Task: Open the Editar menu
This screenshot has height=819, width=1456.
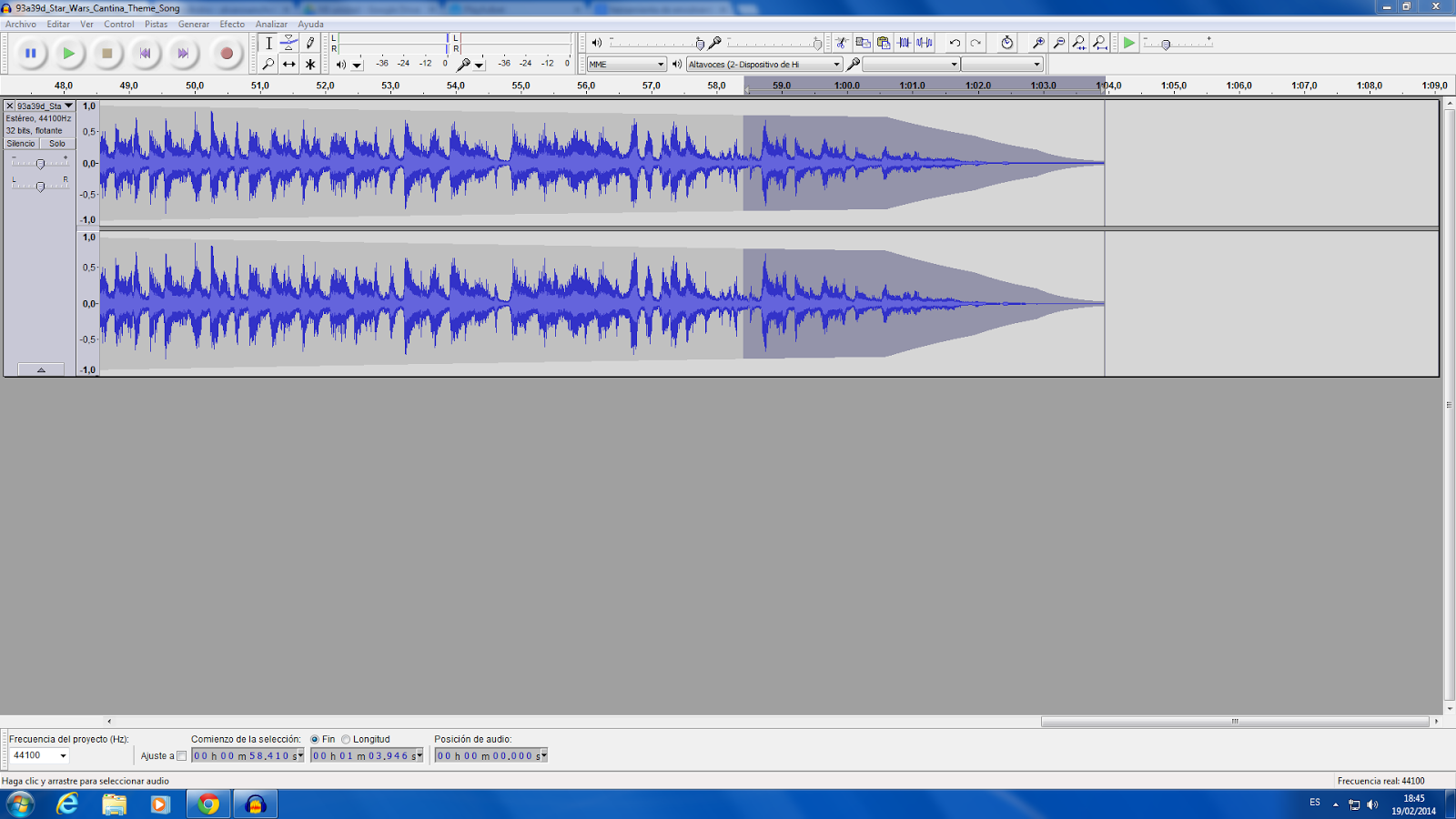Action: click(58, 25)
